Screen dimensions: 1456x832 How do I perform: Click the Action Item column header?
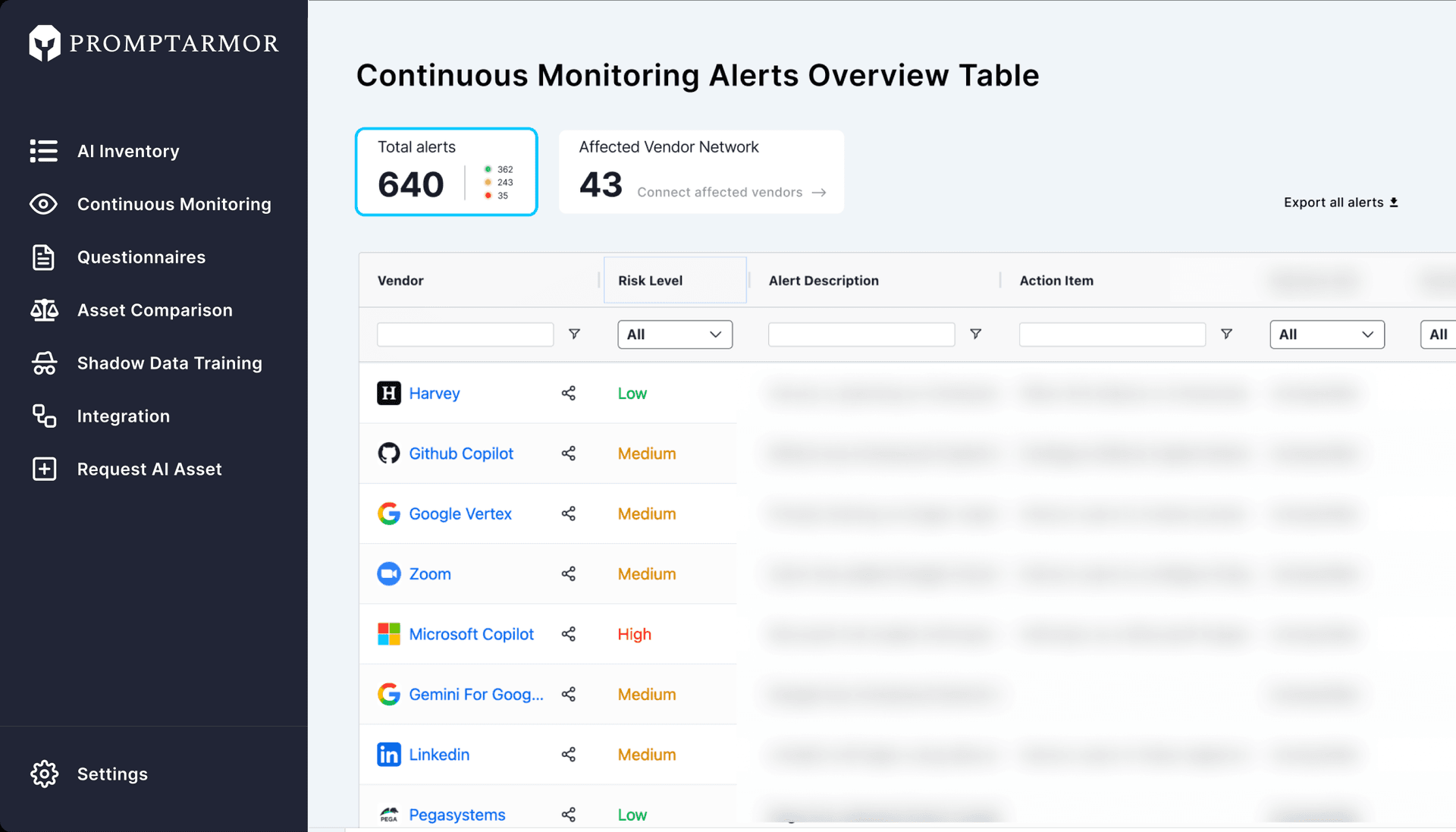coord(1056,281)
